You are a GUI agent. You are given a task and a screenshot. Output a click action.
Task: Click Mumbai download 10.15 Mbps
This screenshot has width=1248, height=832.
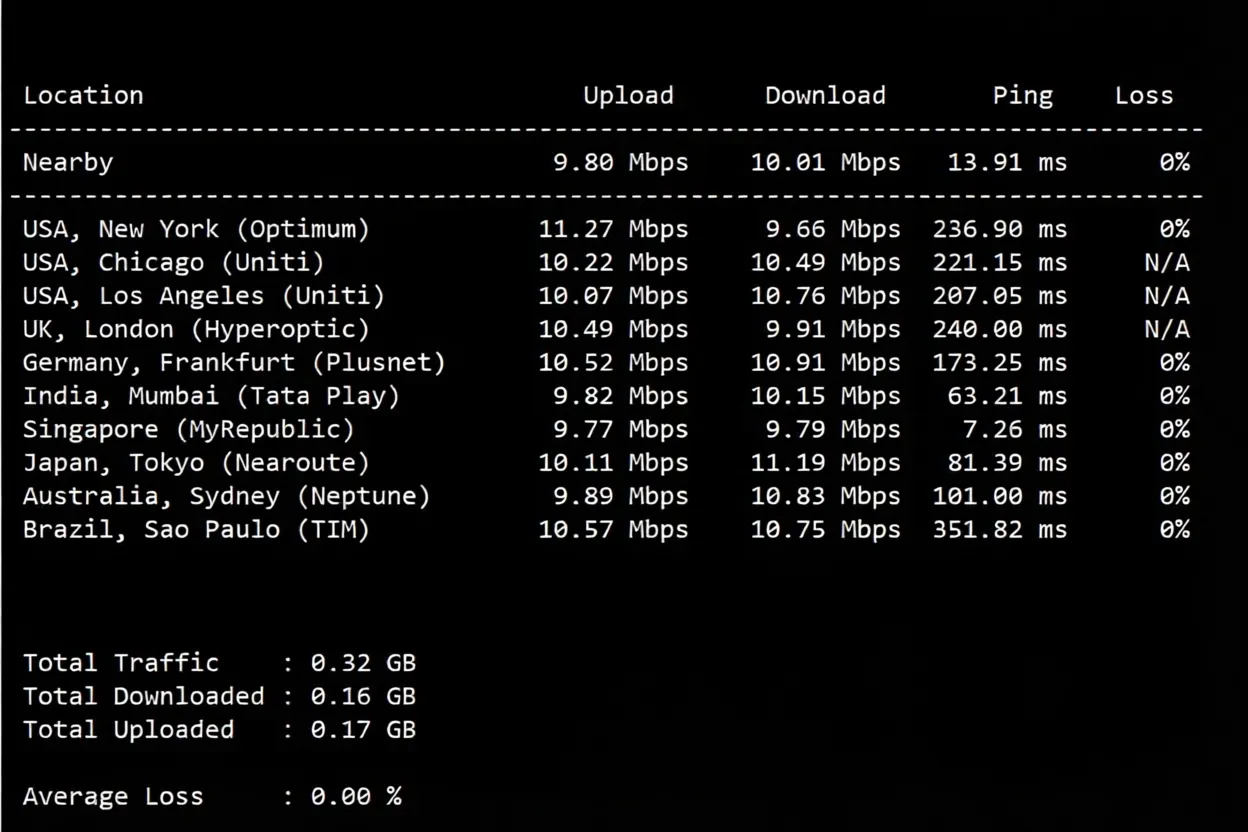[825, 397]
